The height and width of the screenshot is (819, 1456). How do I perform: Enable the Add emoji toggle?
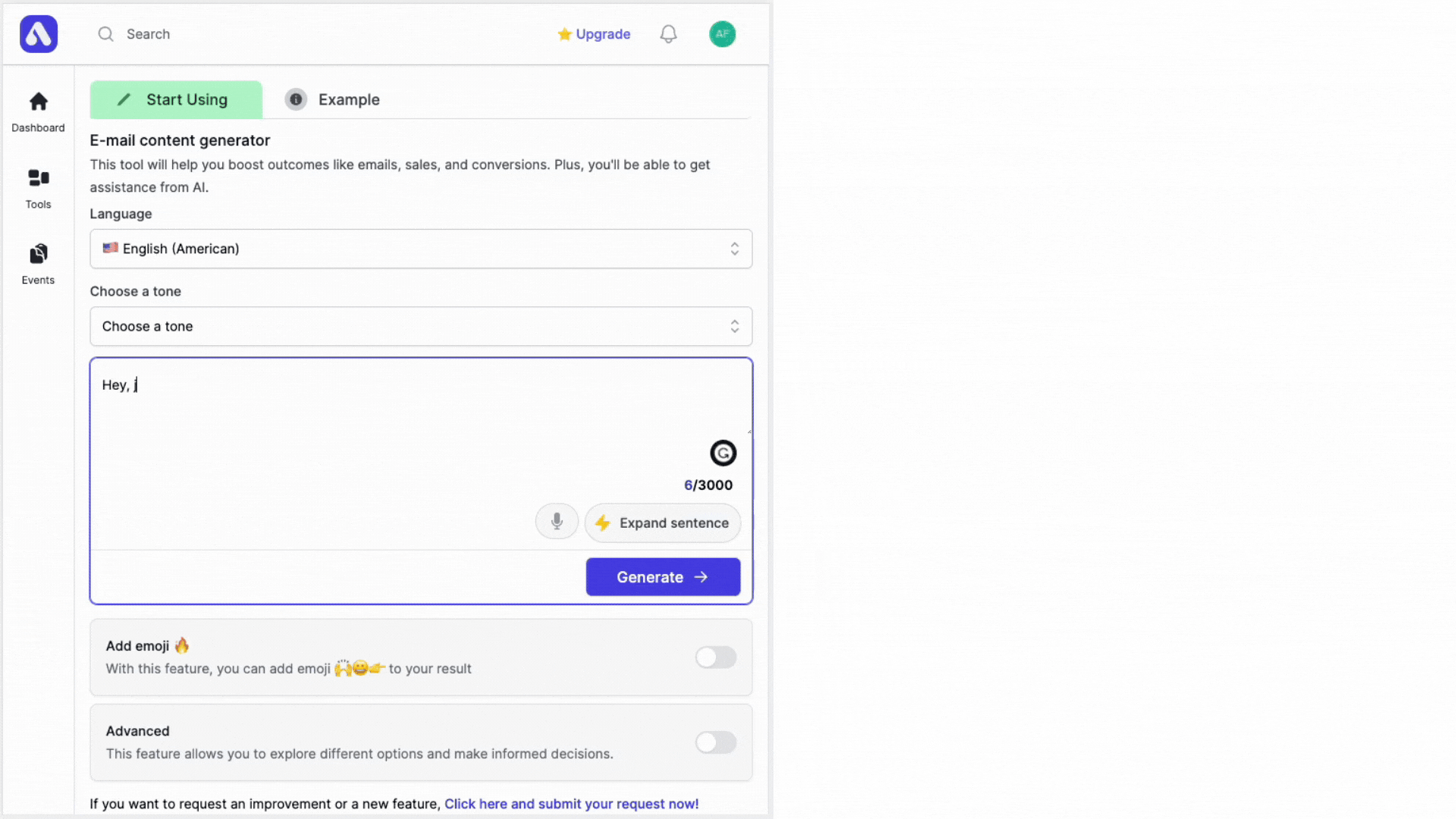click(715, 657)
